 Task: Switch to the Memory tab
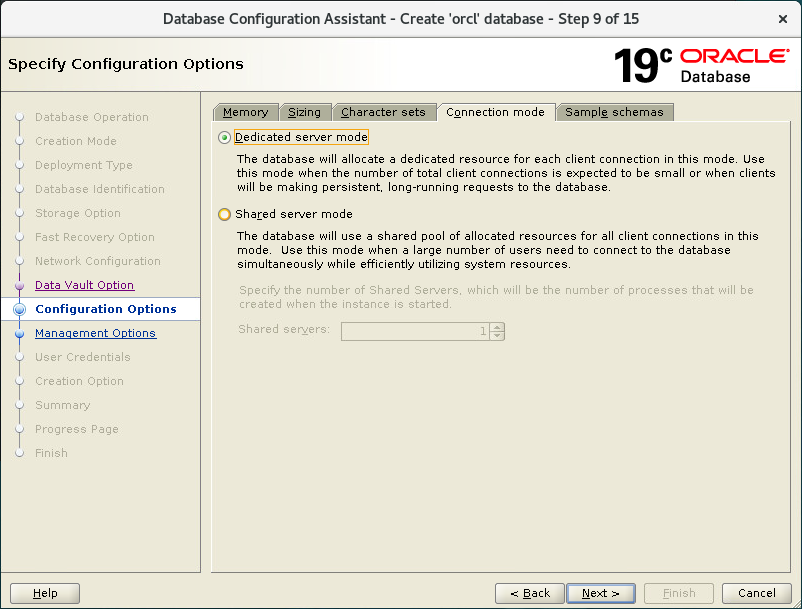click(x=246, y=112)
